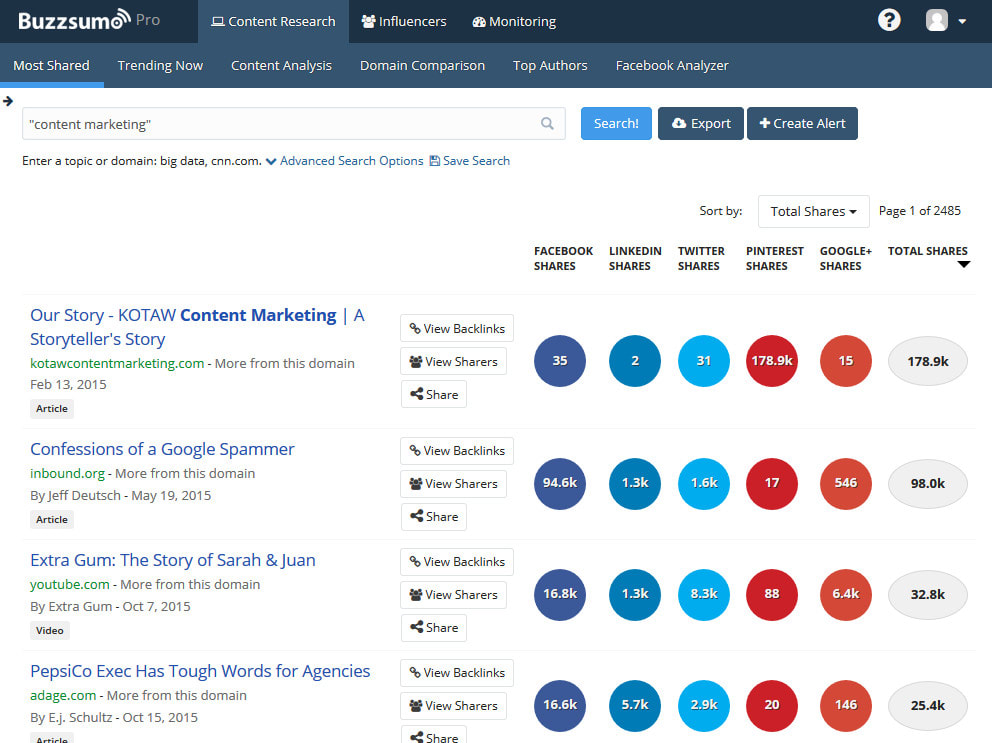
Task: Click the arrow icon below Most Shared
Action: [x=8, y=101]
